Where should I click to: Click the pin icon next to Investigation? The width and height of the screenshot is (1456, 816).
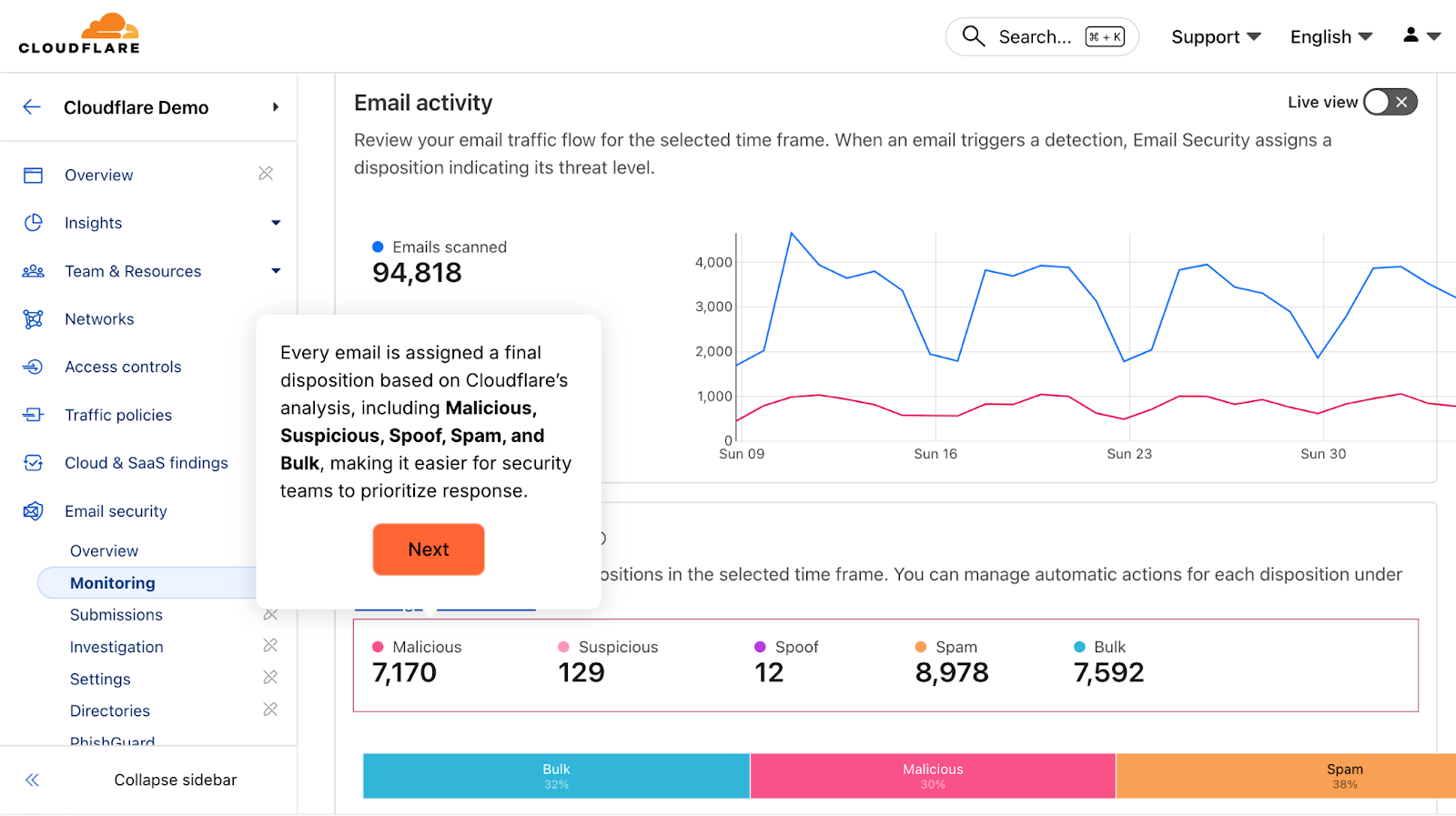click(x=270, y=645)
